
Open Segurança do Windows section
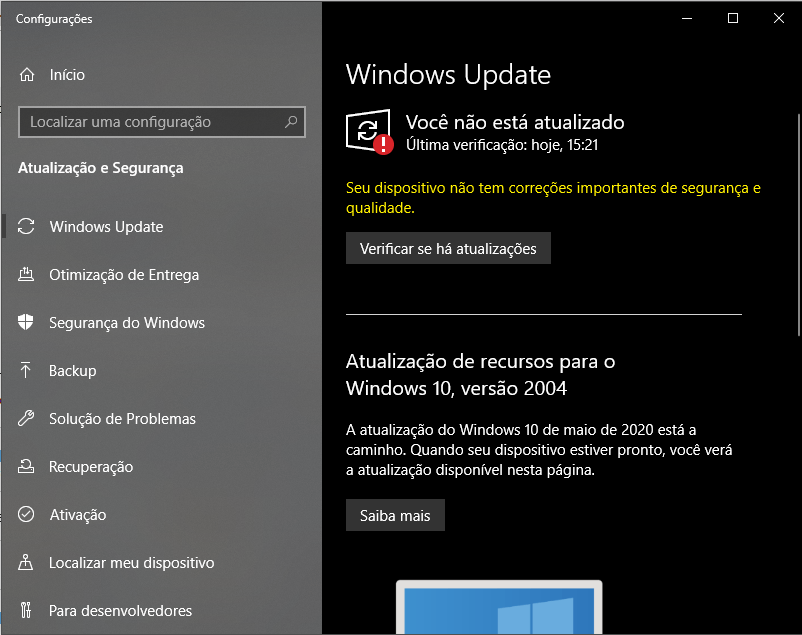[162, 323]
